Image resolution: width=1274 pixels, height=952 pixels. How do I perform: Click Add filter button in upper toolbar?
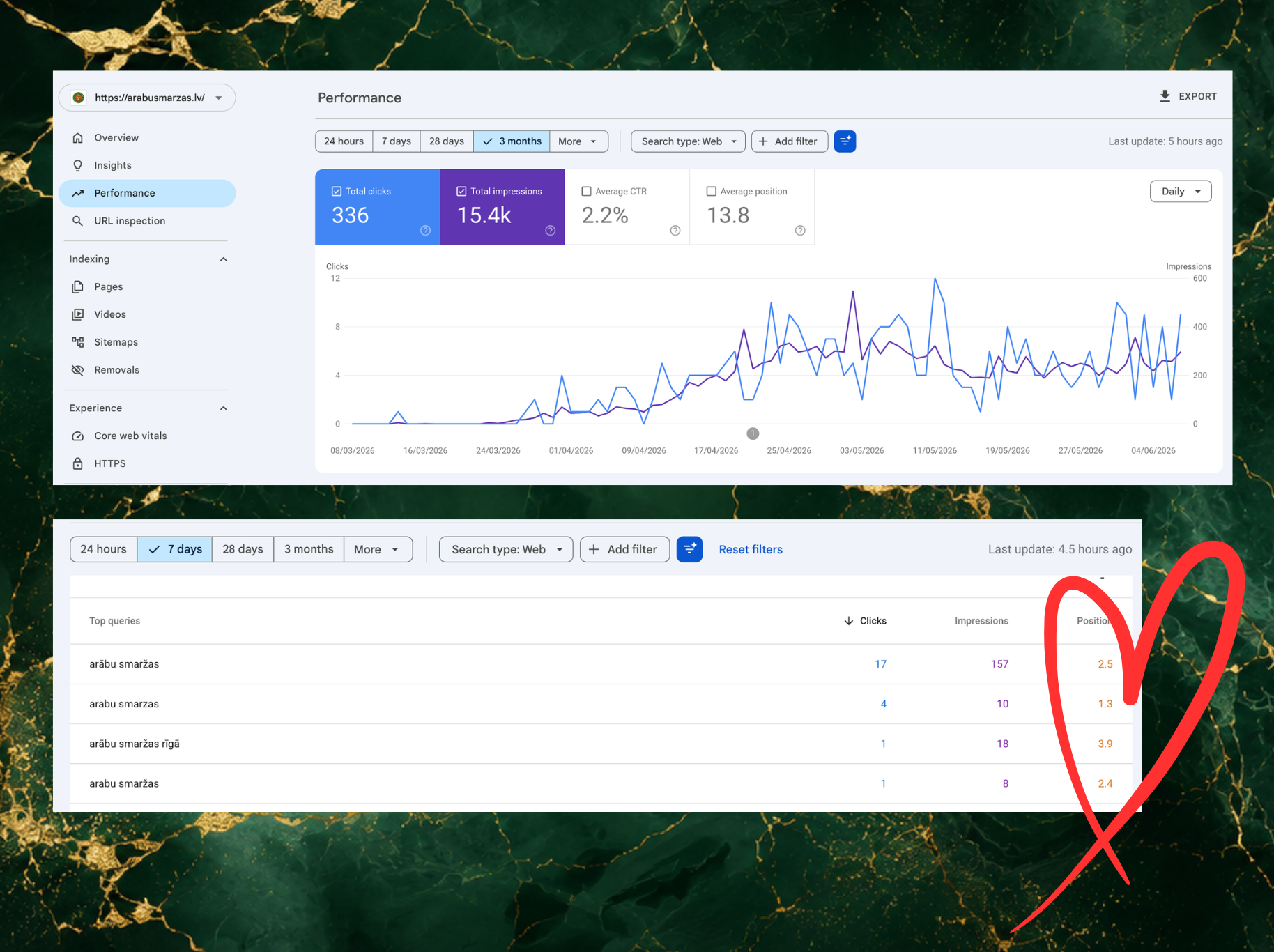(790, 141)
